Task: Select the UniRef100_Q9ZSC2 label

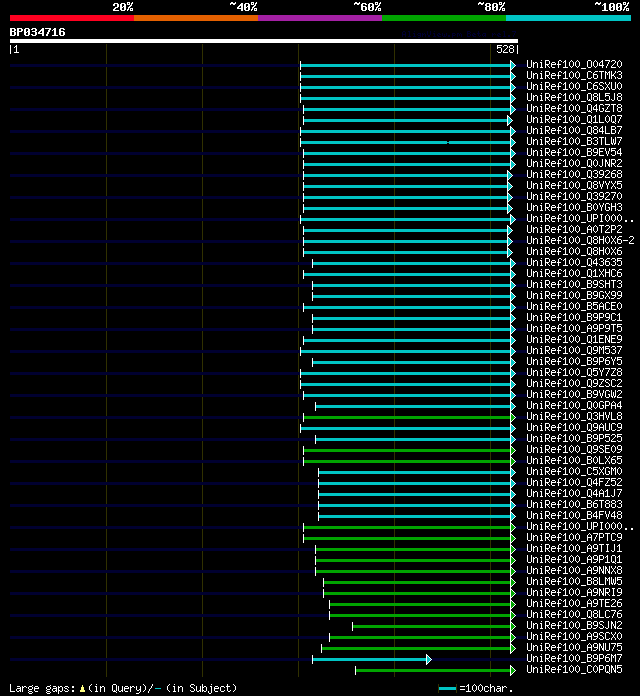Action: [574, 384]
